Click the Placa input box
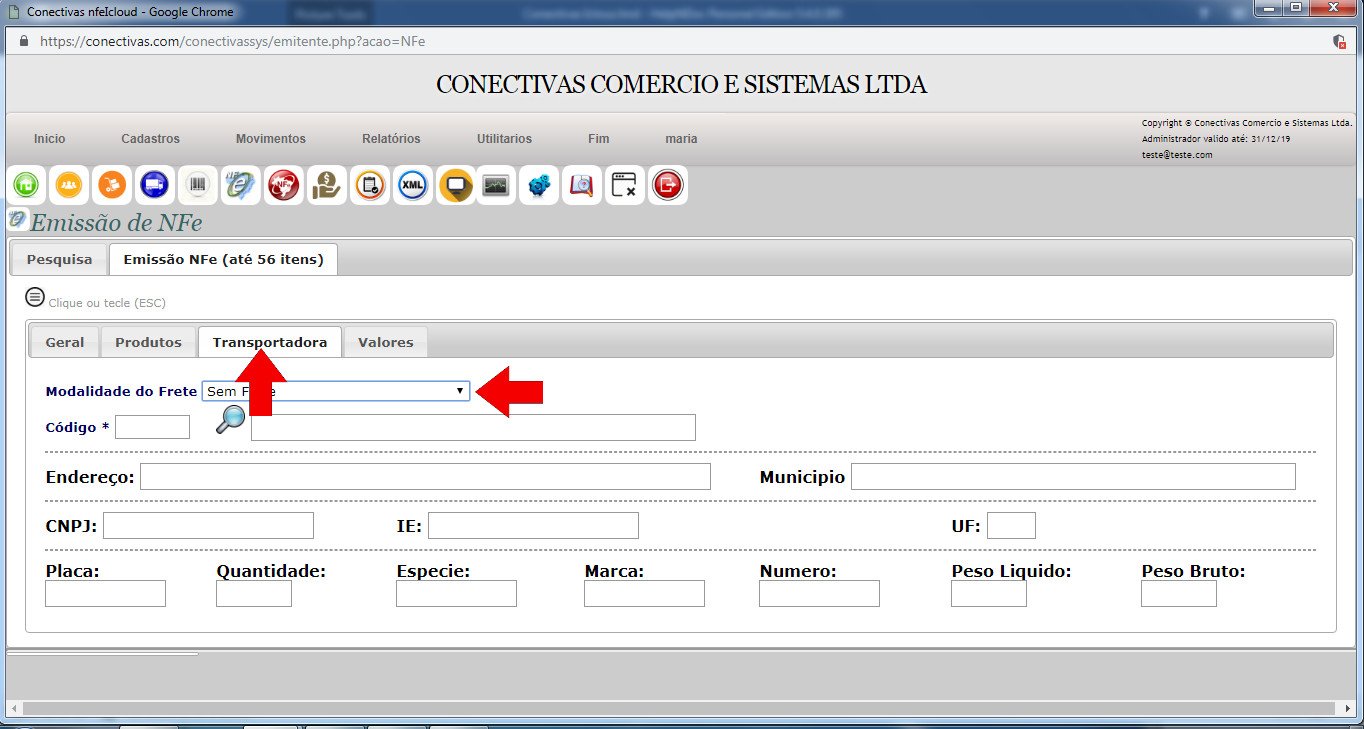 pyautogui.click(x=105, y=593)
